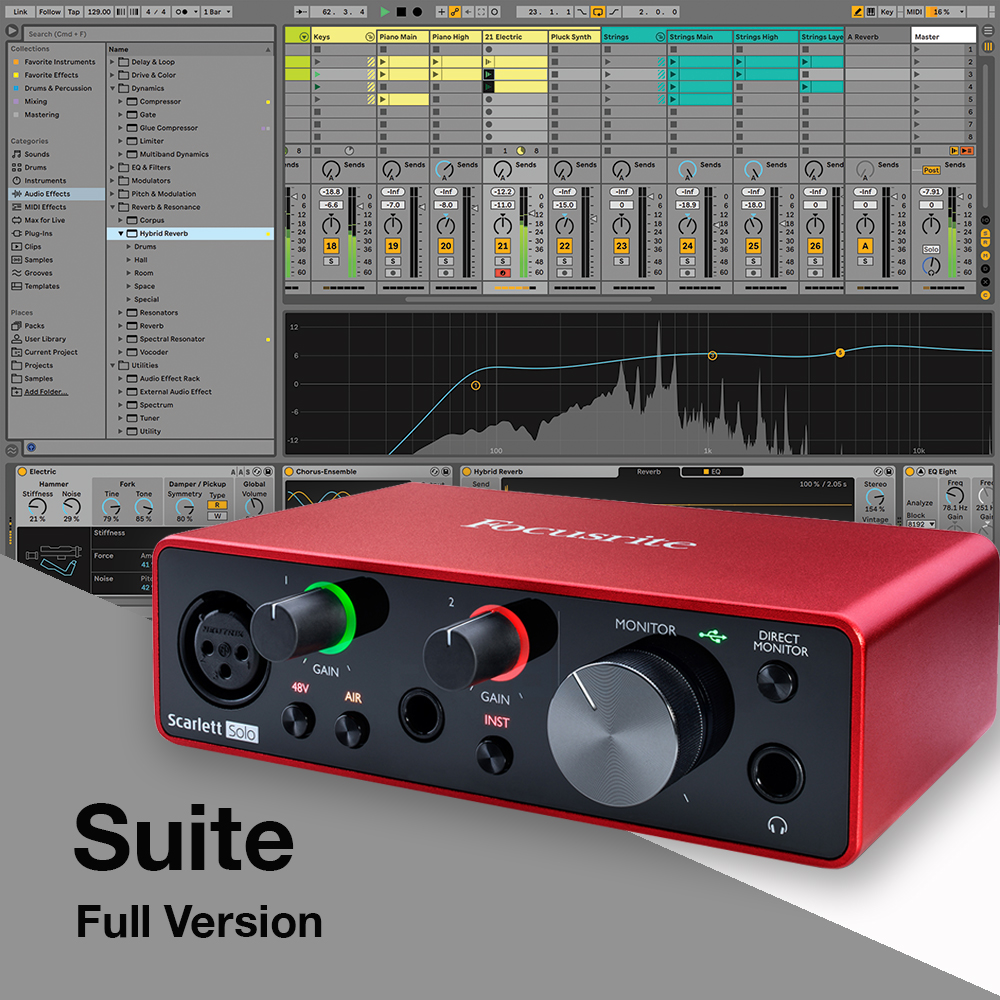
Task: Click the Stop button in the transport
Action: pos(401,11)
